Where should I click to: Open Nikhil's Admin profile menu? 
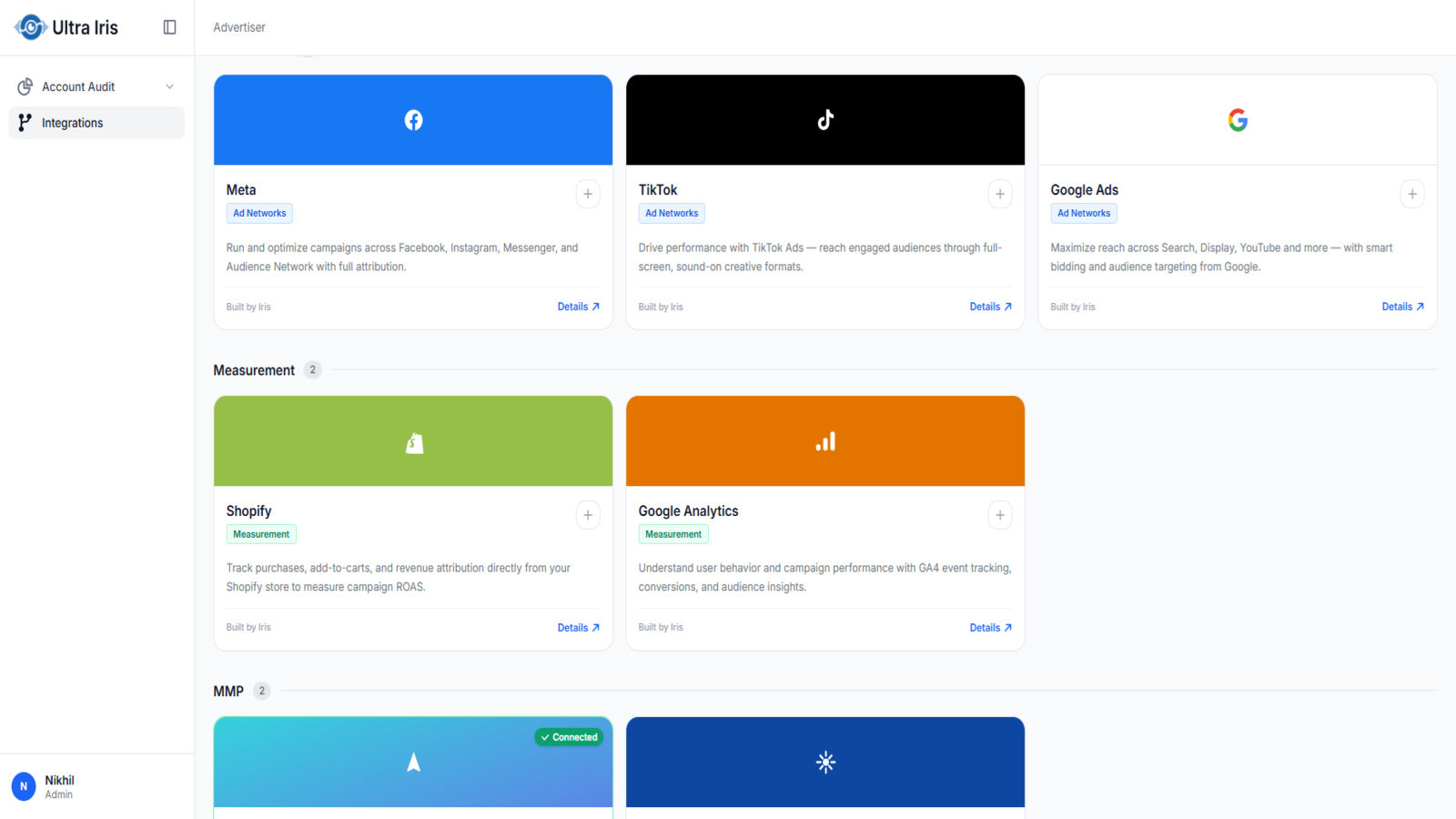96,786
